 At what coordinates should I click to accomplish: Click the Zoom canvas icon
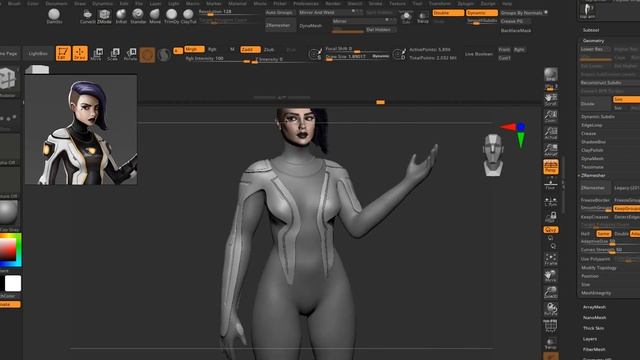pyautogui.click(x=551, y=116)
